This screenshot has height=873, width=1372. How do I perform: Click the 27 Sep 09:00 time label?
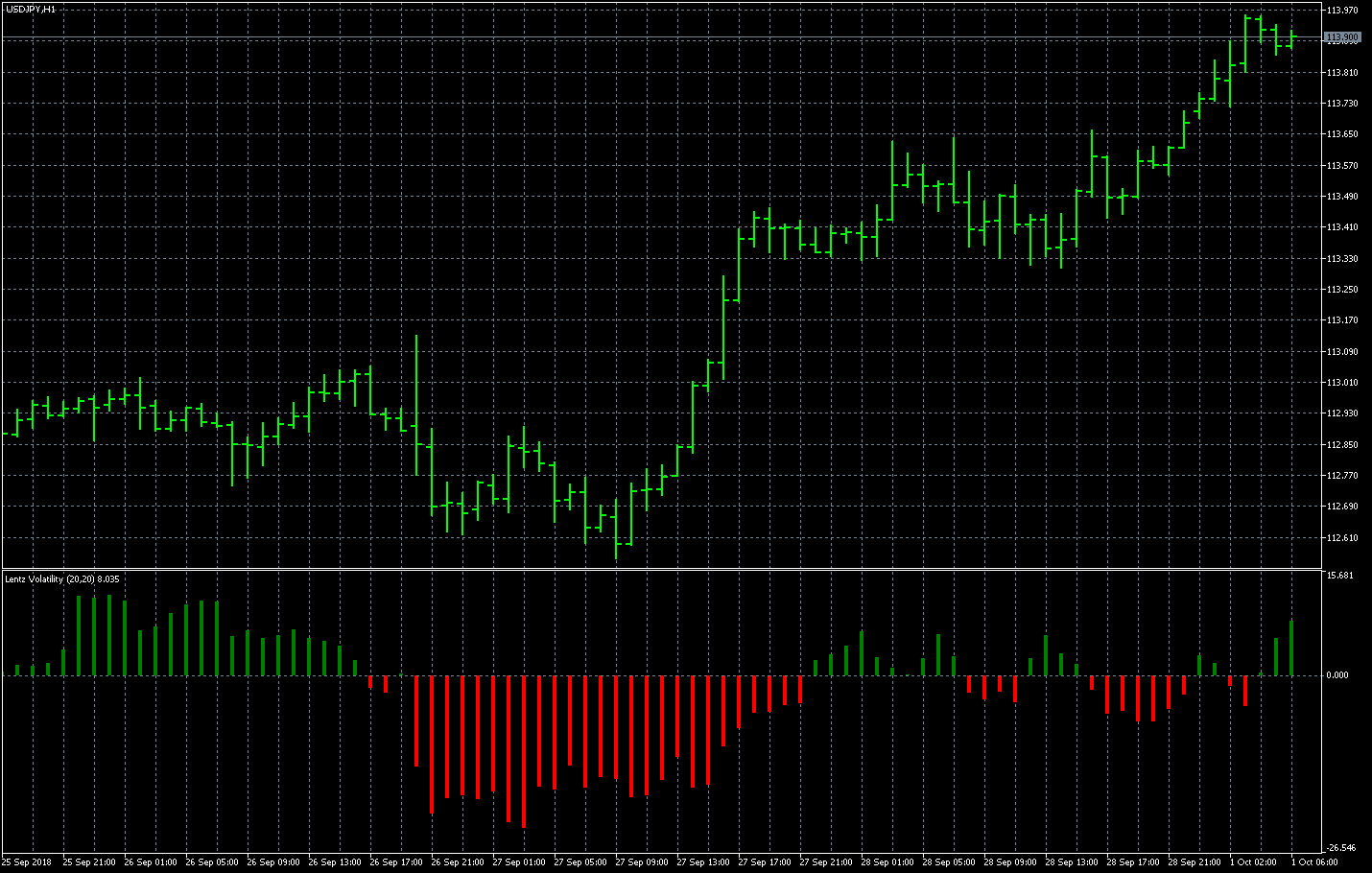pos(642,862)
